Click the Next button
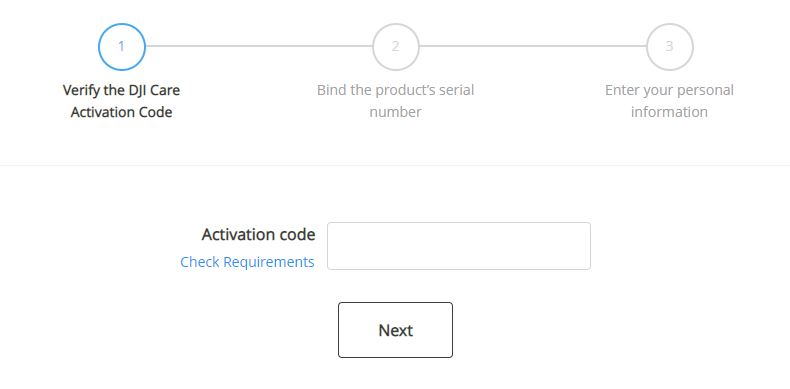 point(396,330)
